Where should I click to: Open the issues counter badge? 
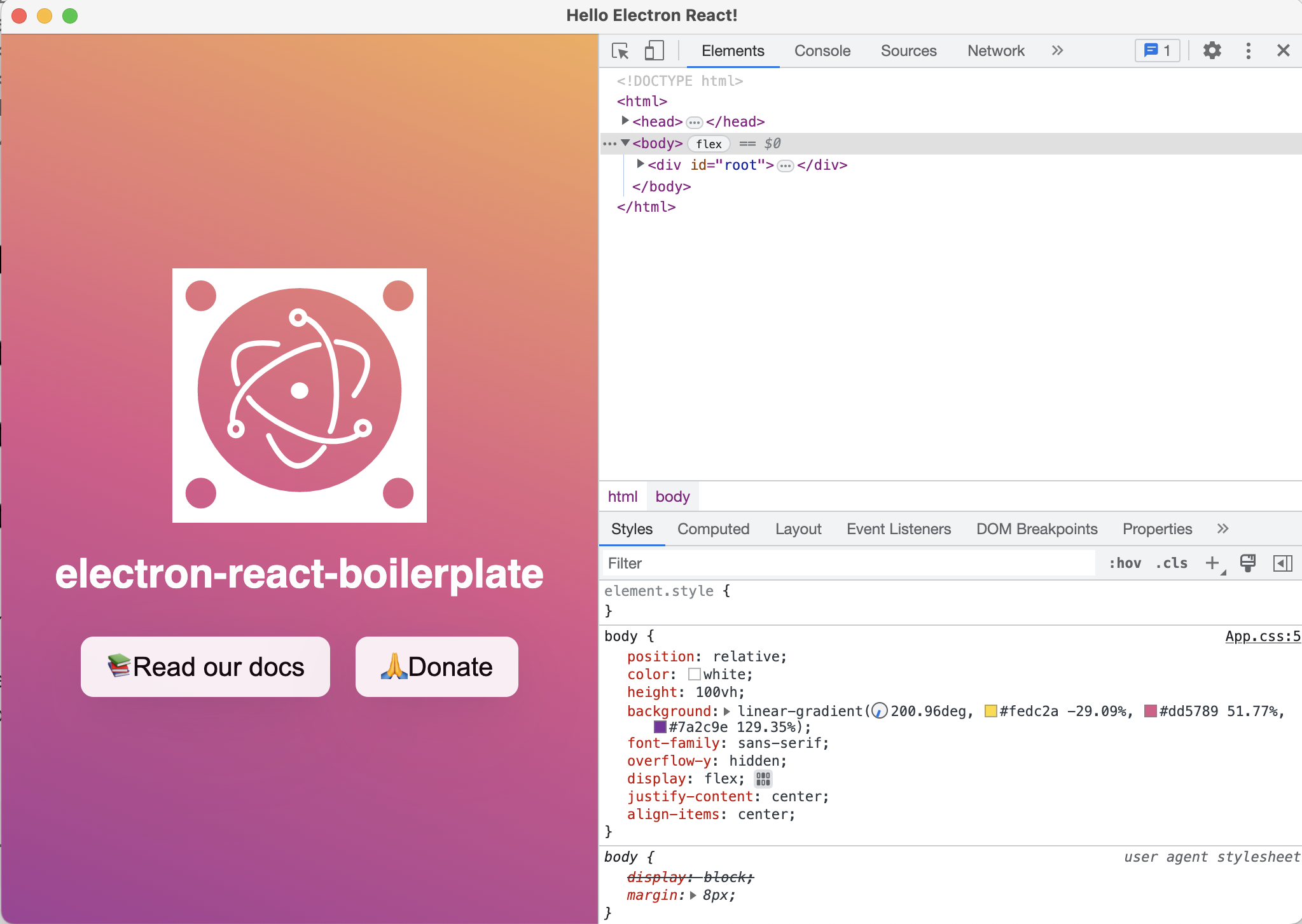[x=1157, y=51]
